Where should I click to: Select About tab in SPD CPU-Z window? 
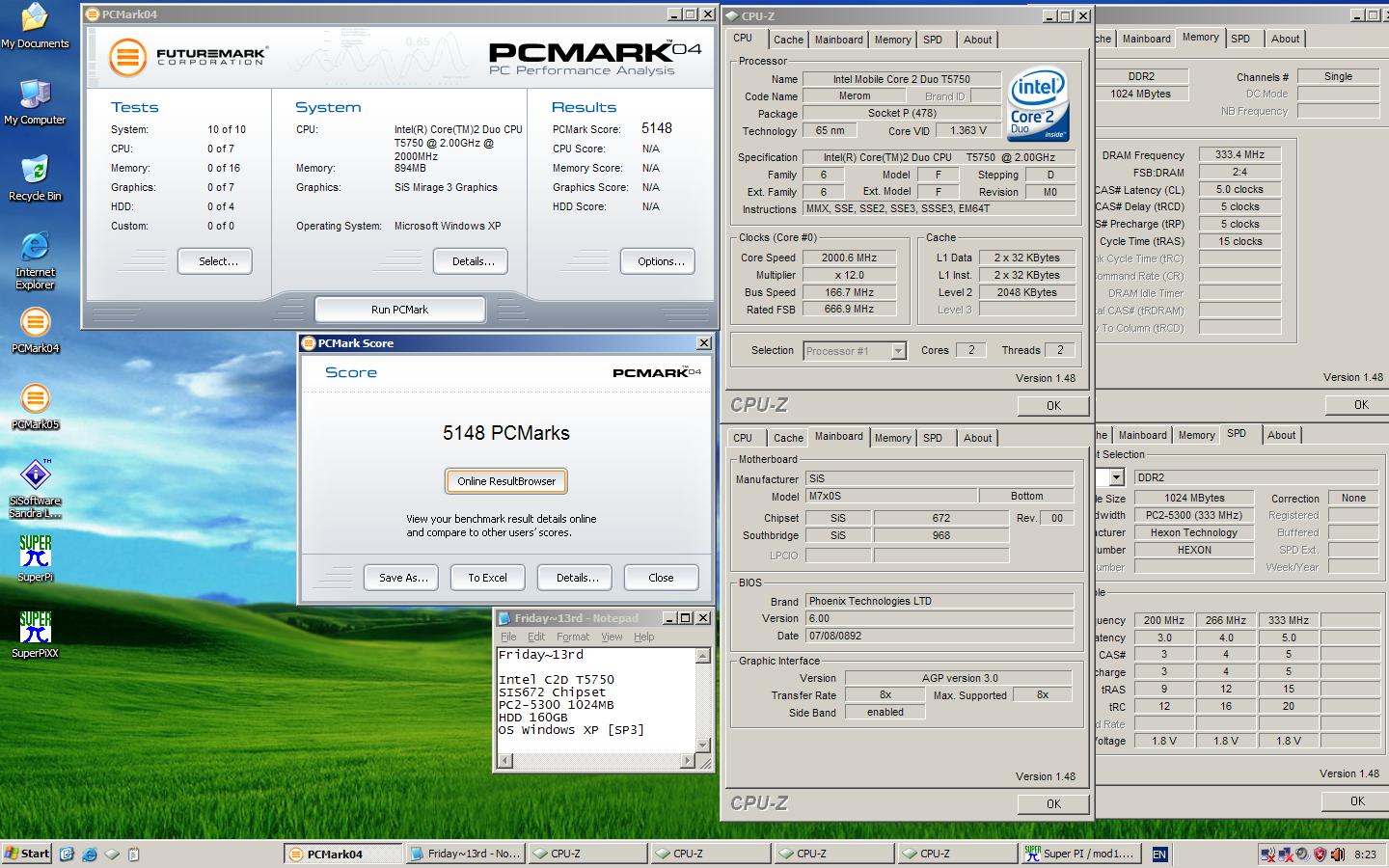point(1281,435)
